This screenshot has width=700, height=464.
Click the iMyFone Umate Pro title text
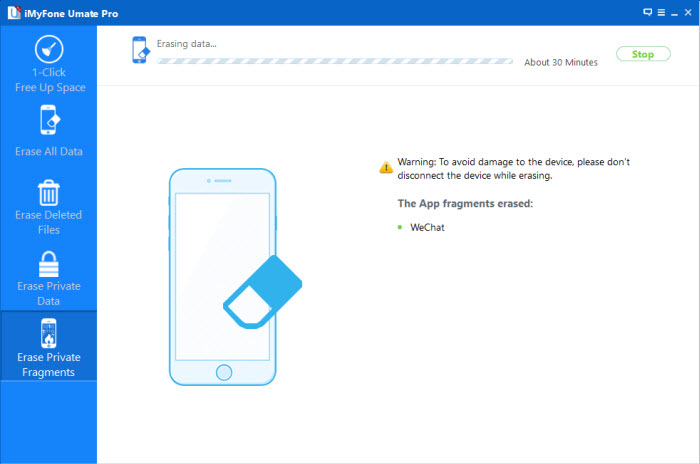(x=71, y=13)
